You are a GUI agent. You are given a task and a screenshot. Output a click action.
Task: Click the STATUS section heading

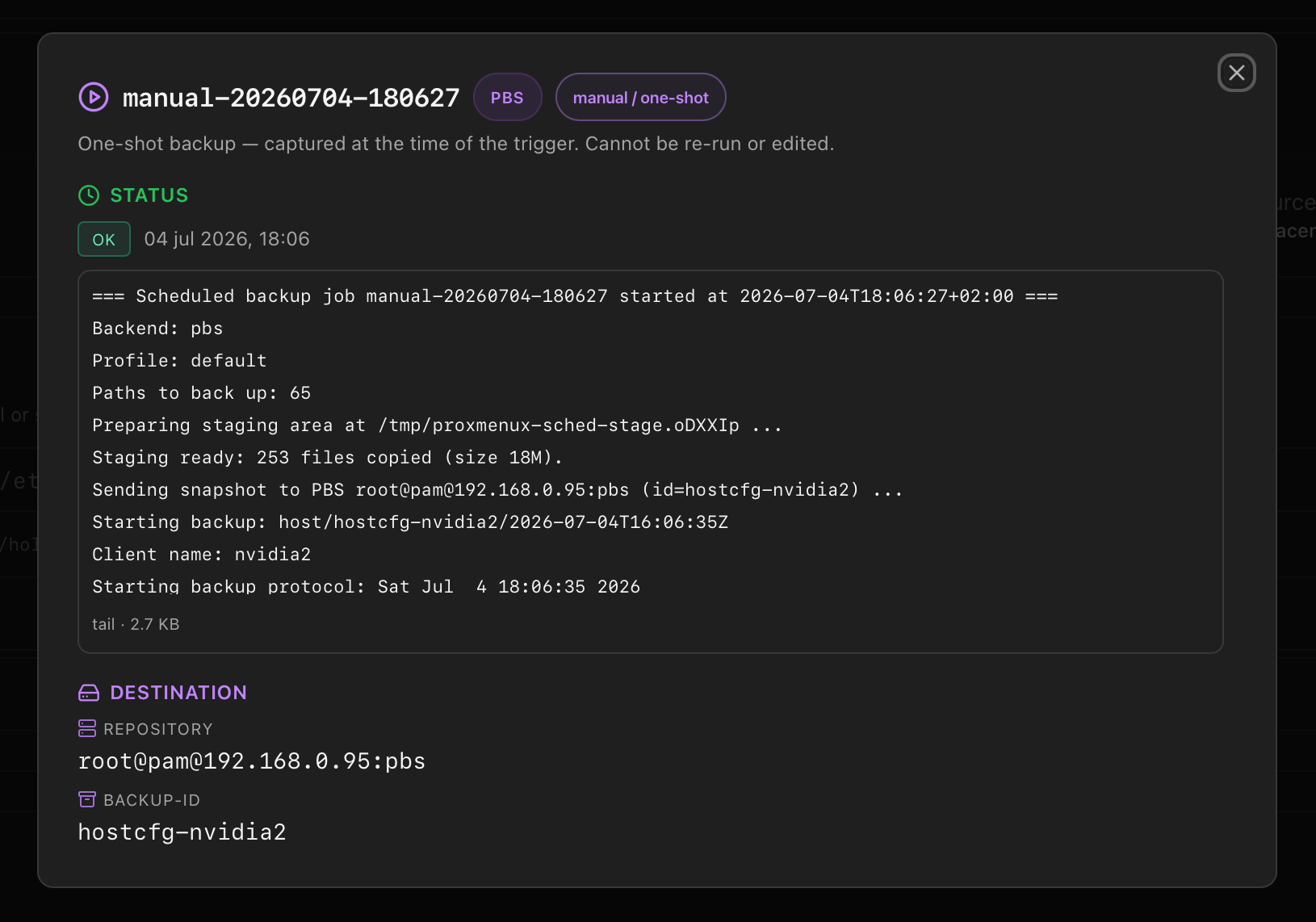point(149,195)
